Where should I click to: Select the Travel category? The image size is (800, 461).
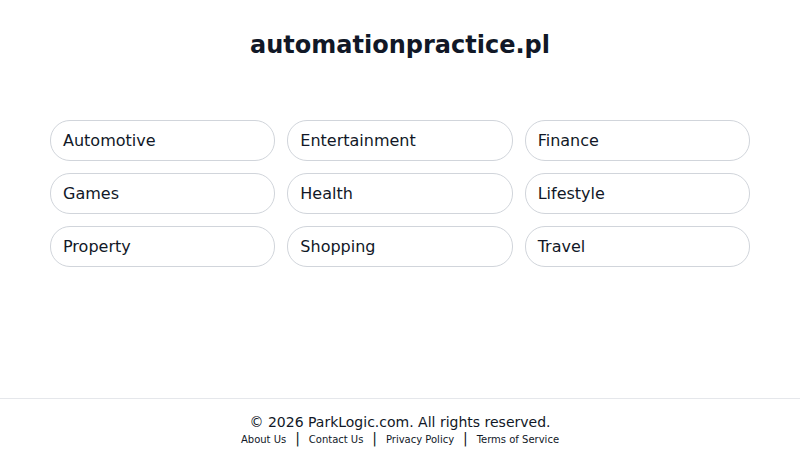[637, 247]
